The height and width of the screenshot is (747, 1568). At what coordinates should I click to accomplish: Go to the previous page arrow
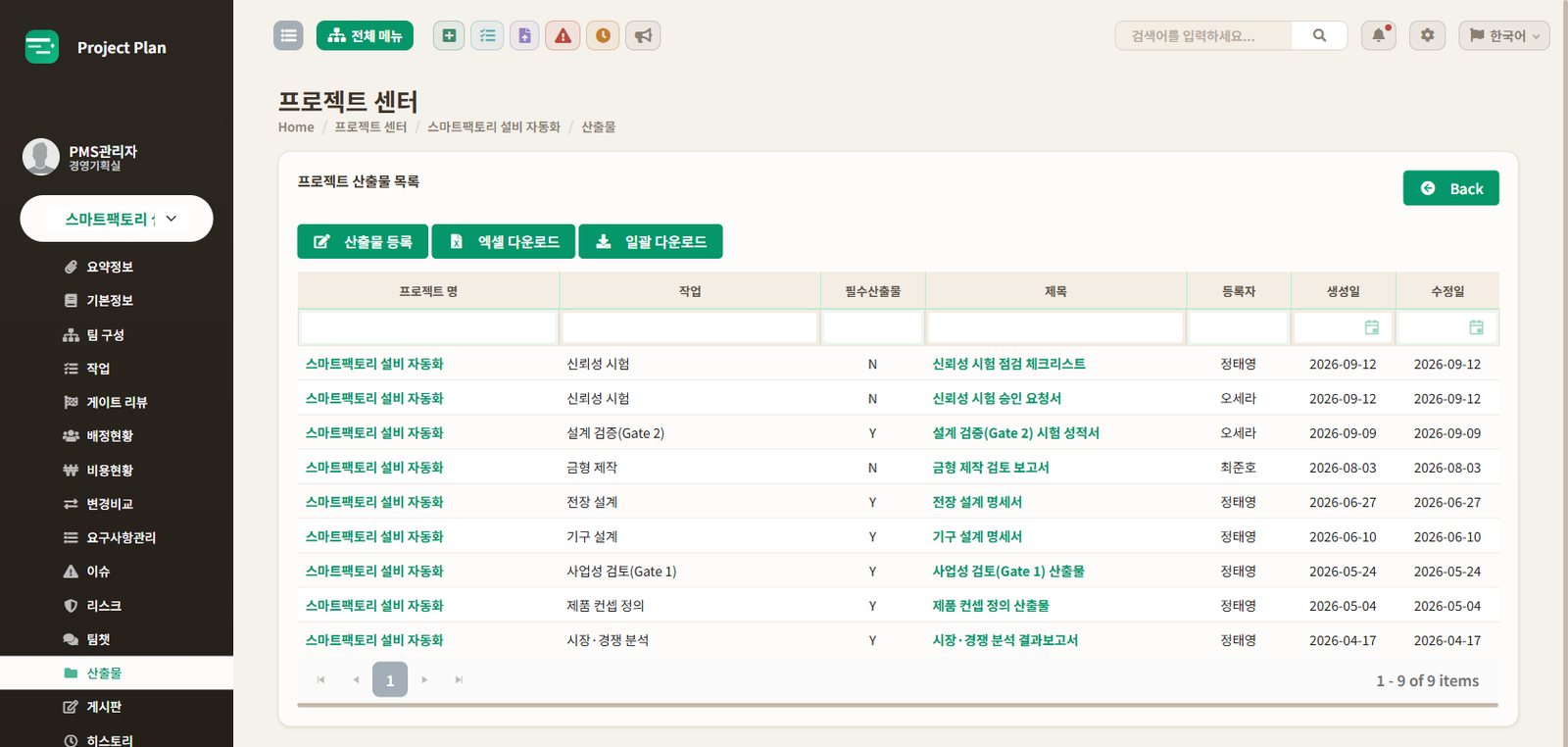point(356,679)
